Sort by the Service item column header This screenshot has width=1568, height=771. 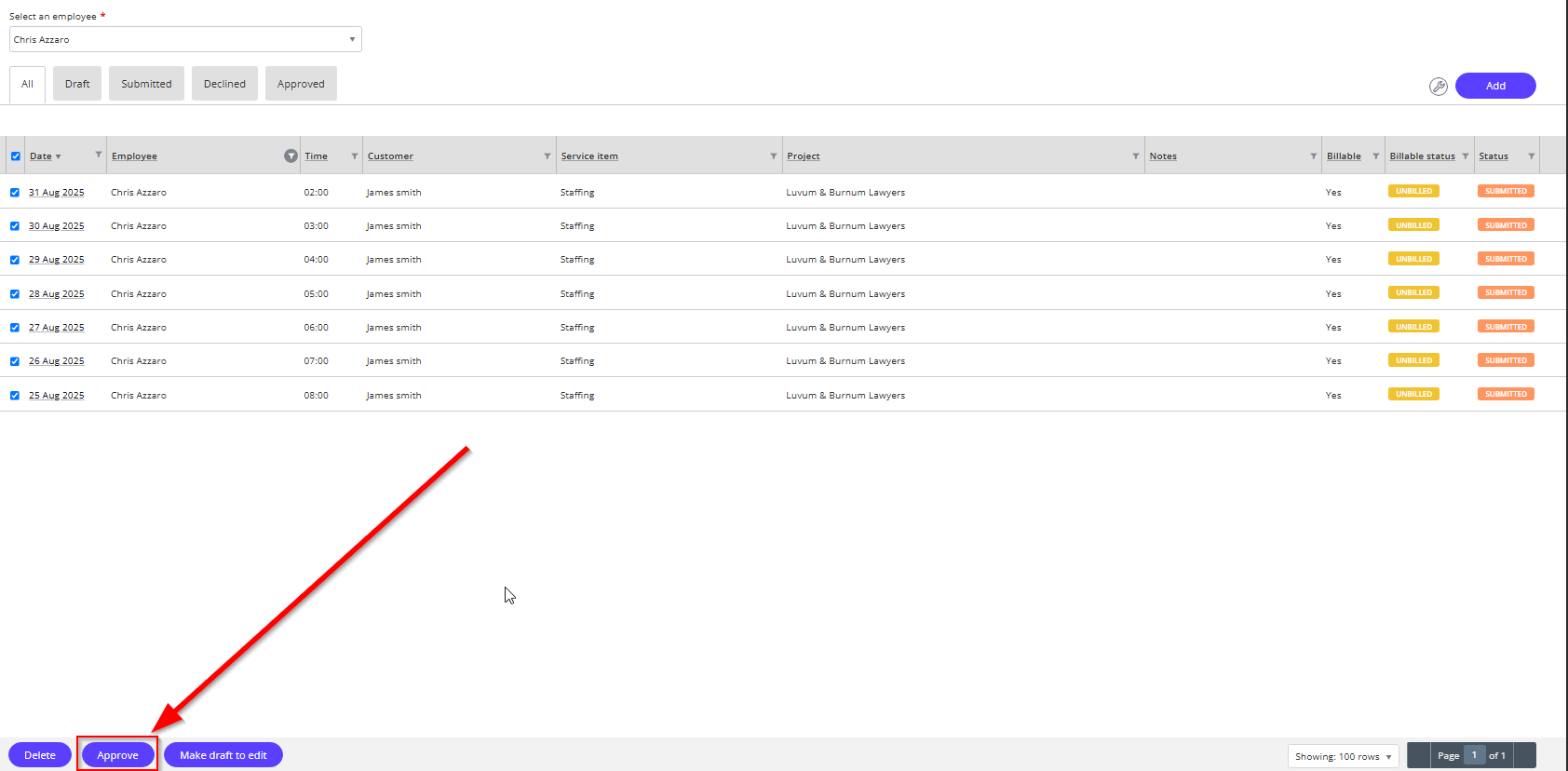coord(589,156)
